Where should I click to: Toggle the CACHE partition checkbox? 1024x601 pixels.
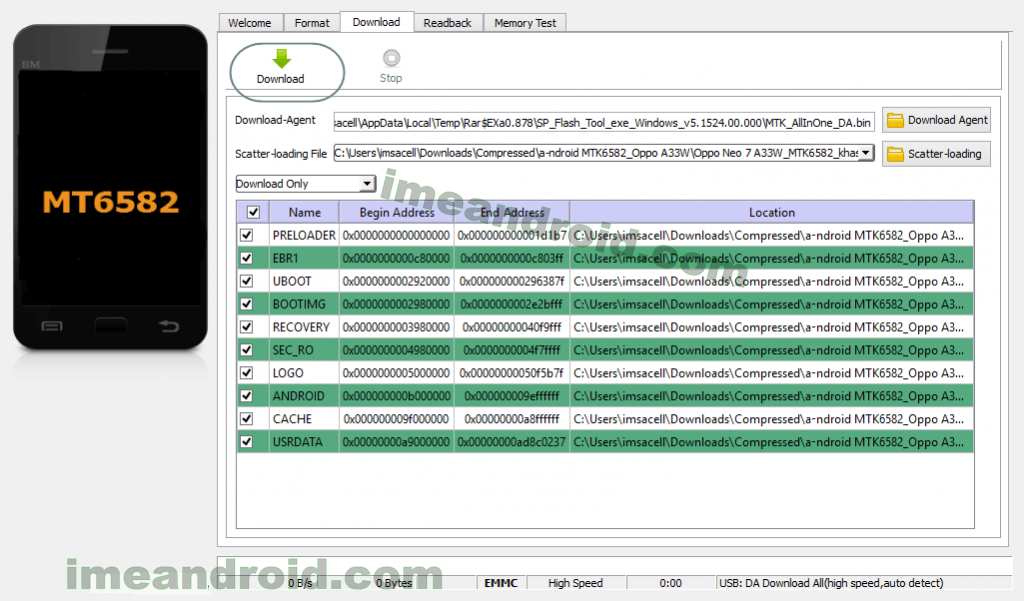point(246,419)
